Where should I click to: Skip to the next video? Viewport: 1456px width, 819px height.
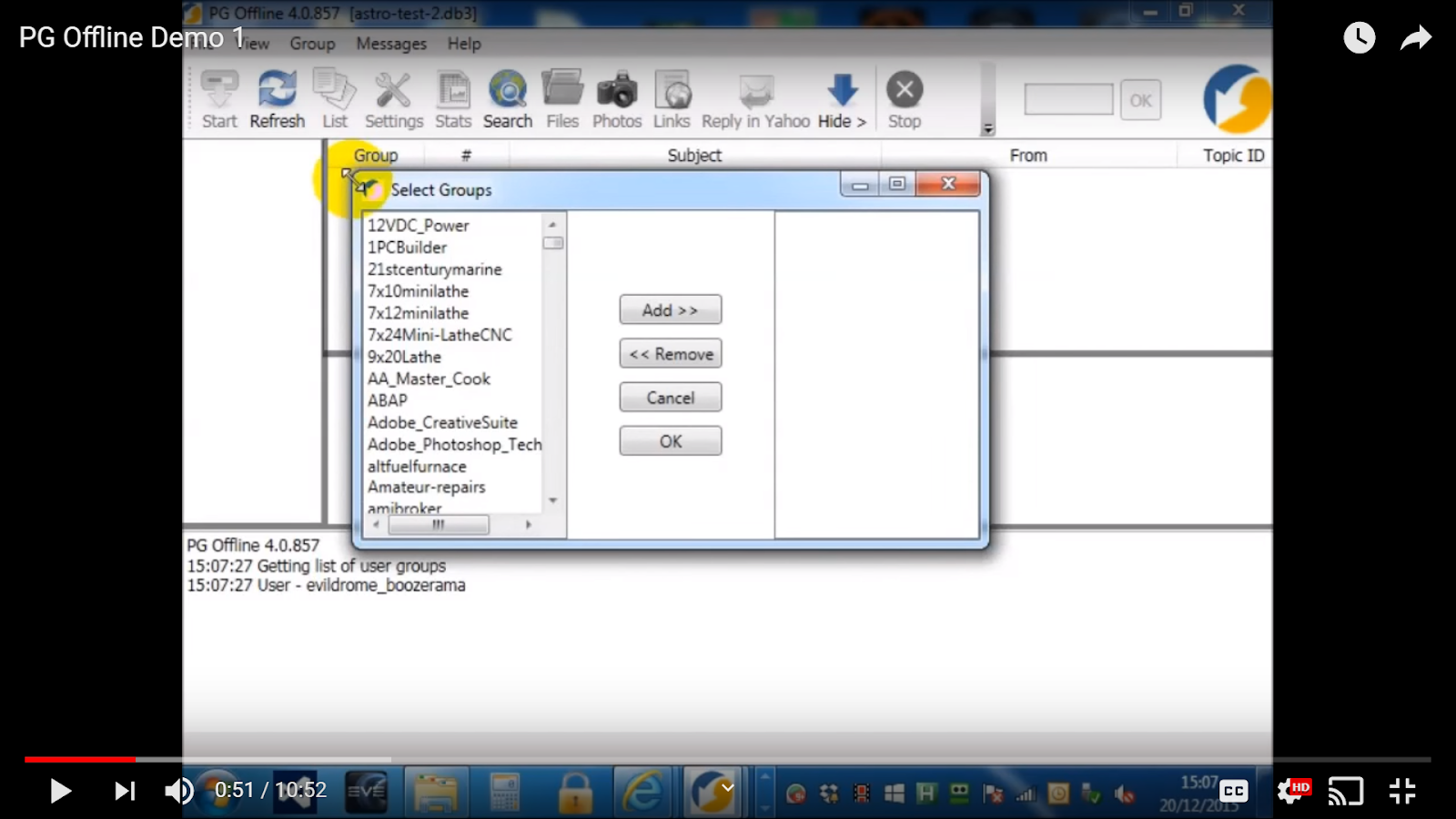pyautogui.click(x=125, y=791)
